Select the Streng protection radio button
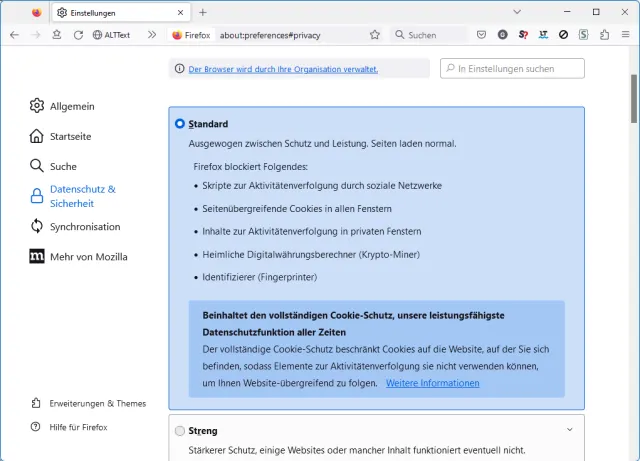This screenshot has height=461, width=640. coord(180,431)
